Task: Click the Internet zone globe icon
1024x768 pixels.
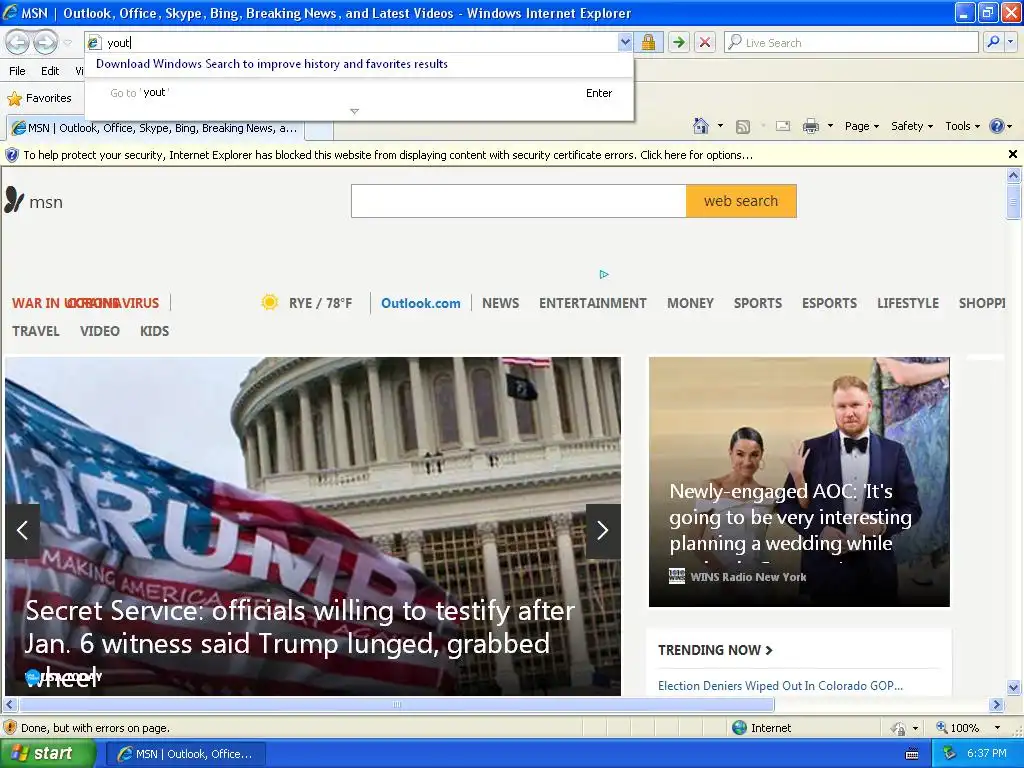Action: 739,728
